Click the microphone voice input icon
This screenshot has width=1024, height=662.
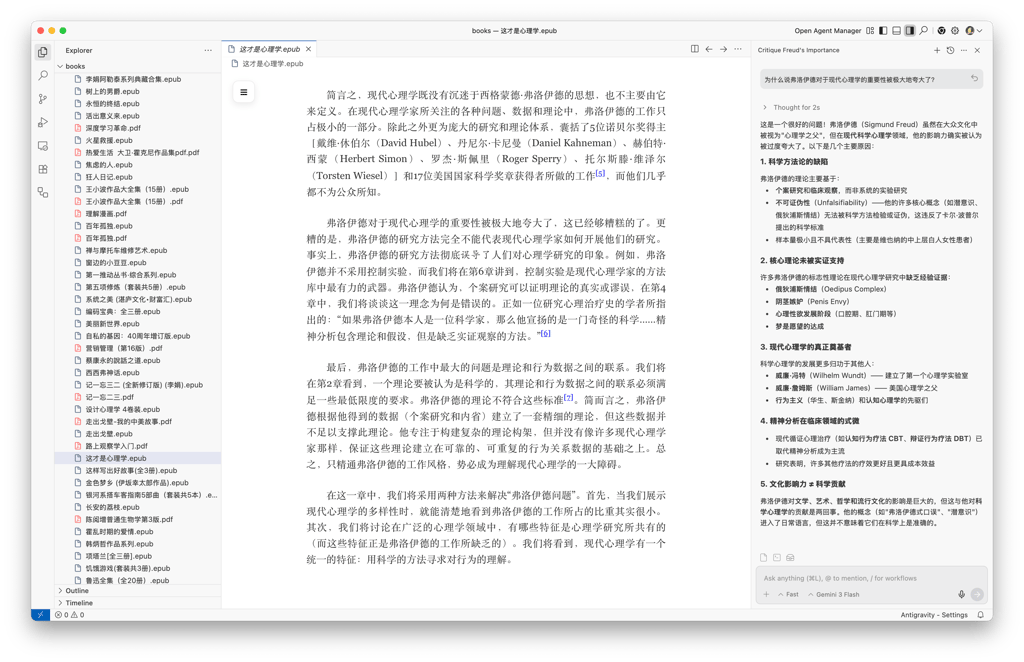[x=961, y=594]
